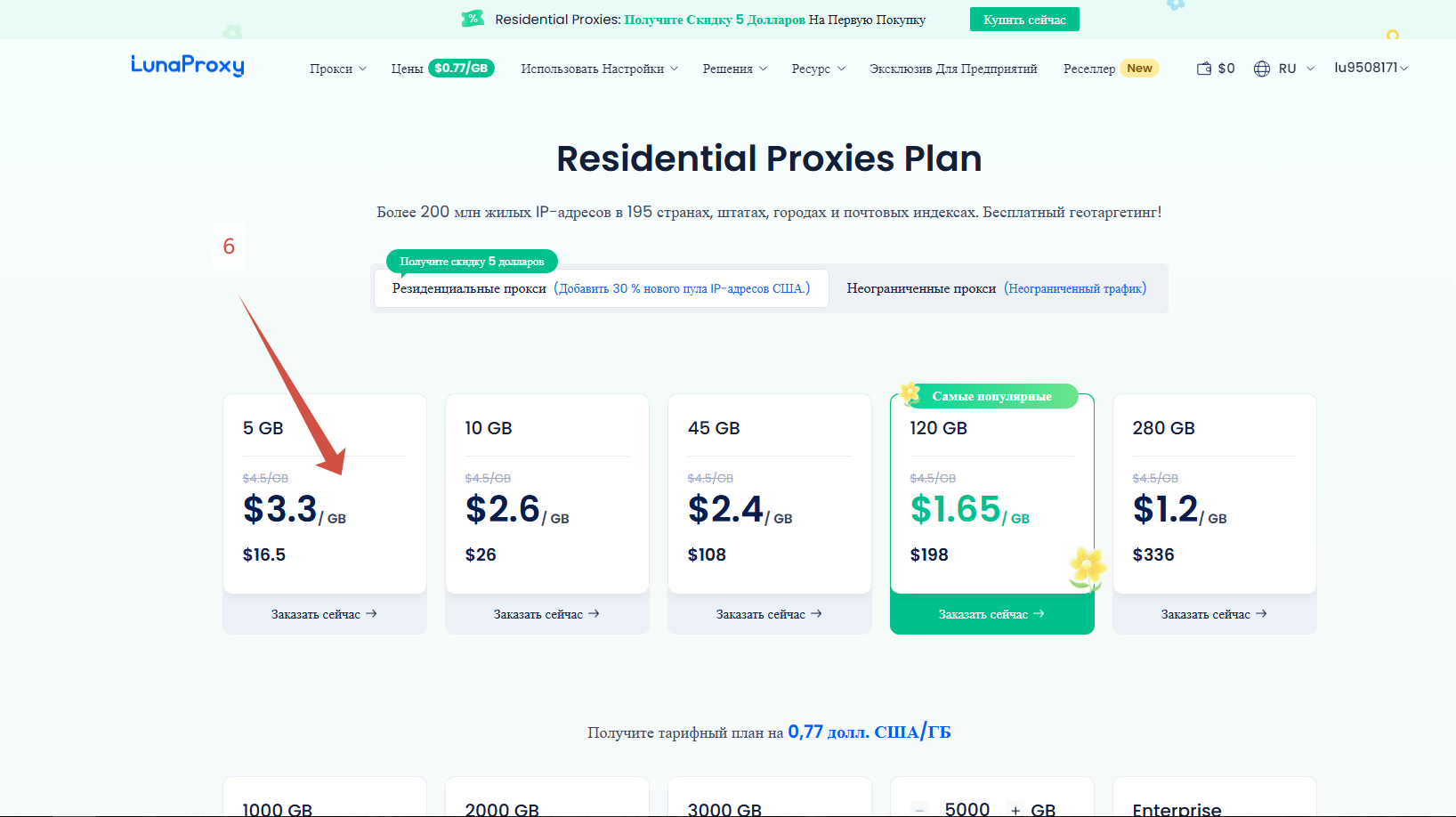Image resolution: width=1456 pixels, height=817 pixels.
Task: Order the popular 120 GB plan
Action: [x=991, y=614]
